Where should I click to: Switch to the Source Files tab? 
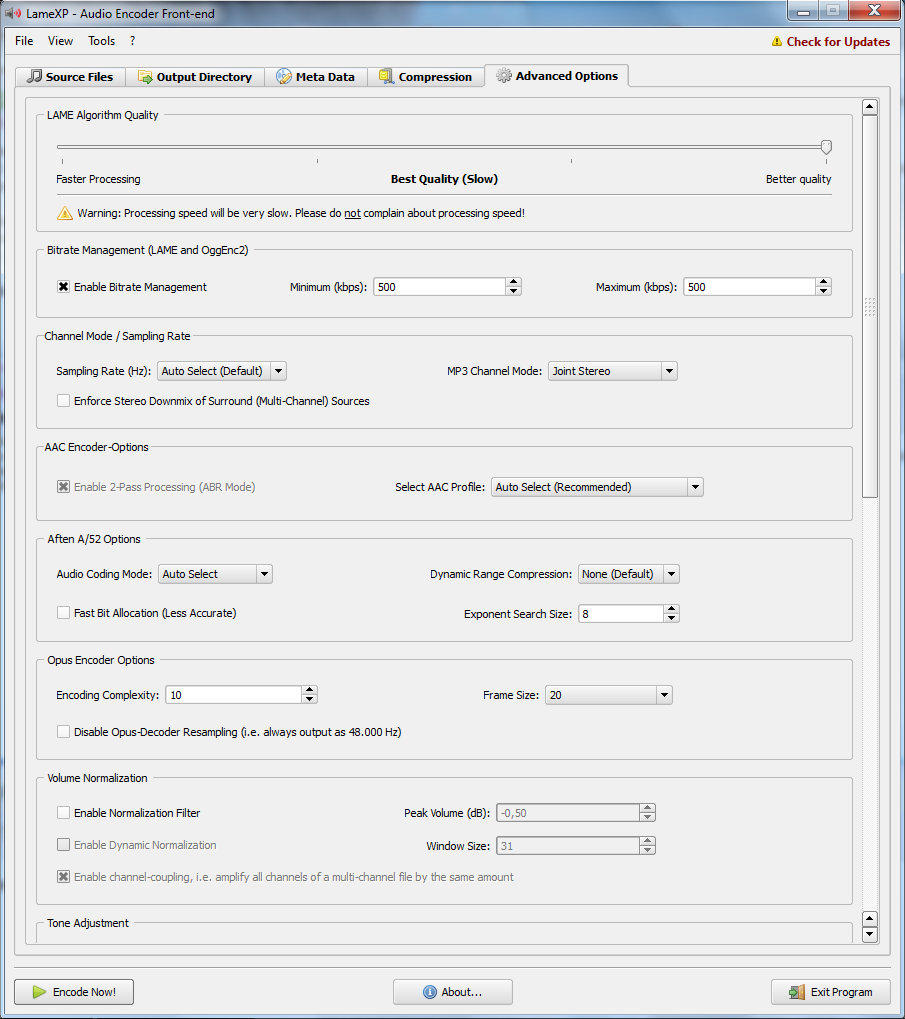(70, 77)
